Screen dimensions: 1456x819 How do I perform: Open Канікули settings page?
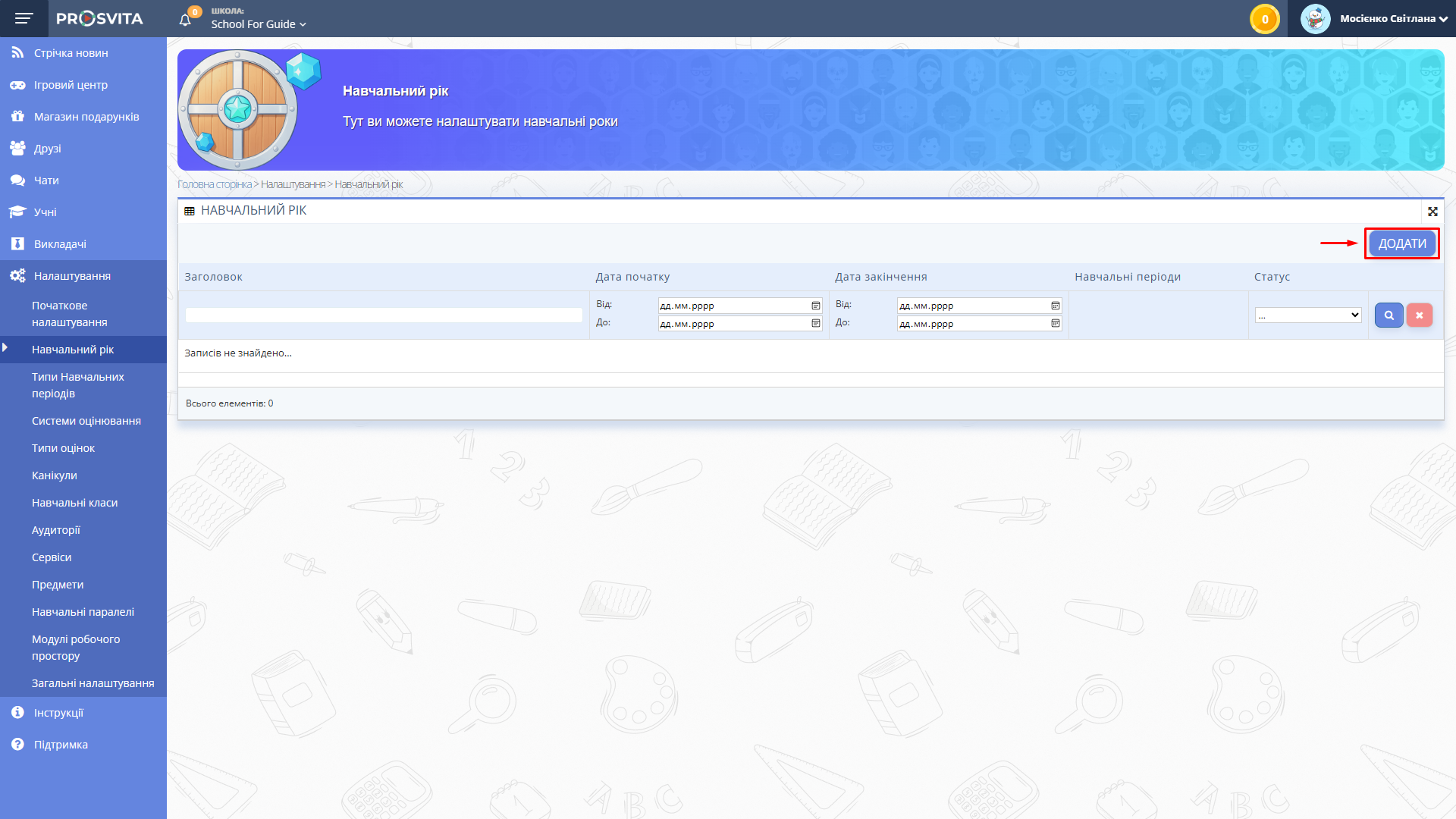pyautogui.click(x=55, y=475)
